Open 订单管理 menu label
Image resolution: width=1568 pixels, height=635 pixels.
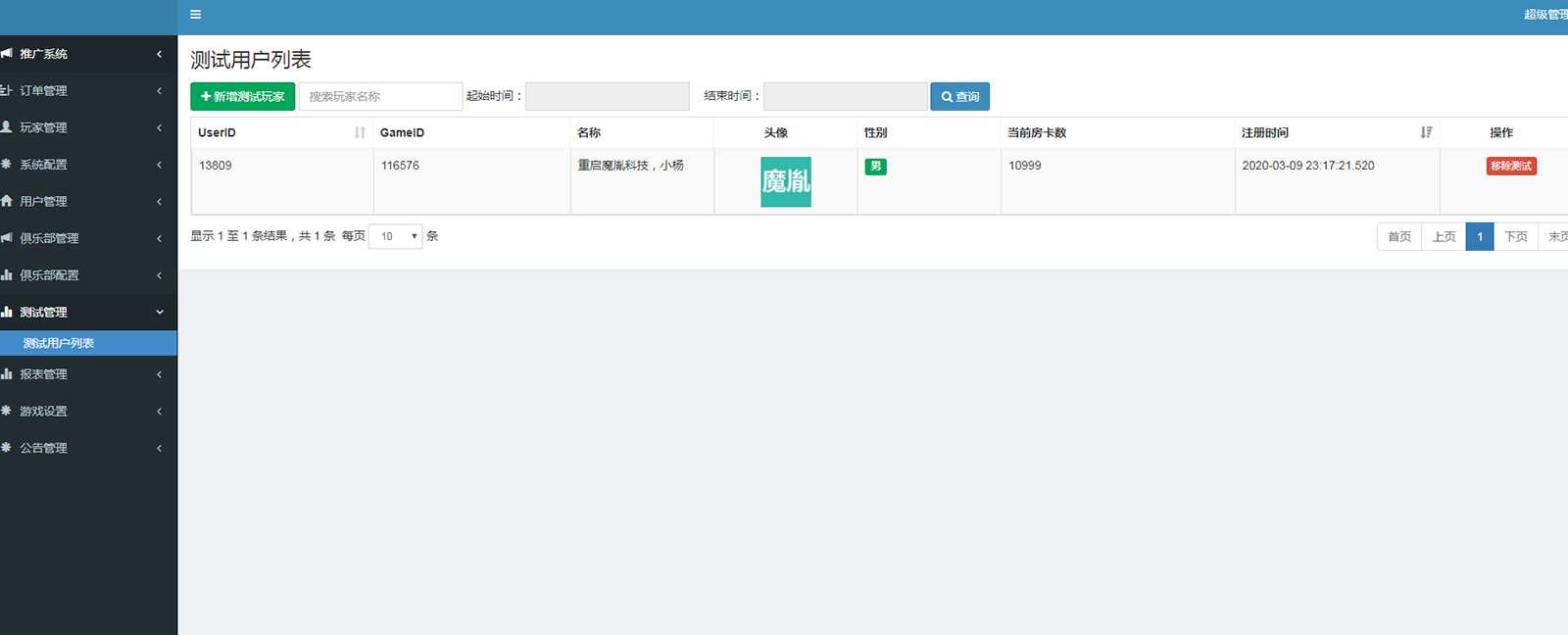coord(43,90)
